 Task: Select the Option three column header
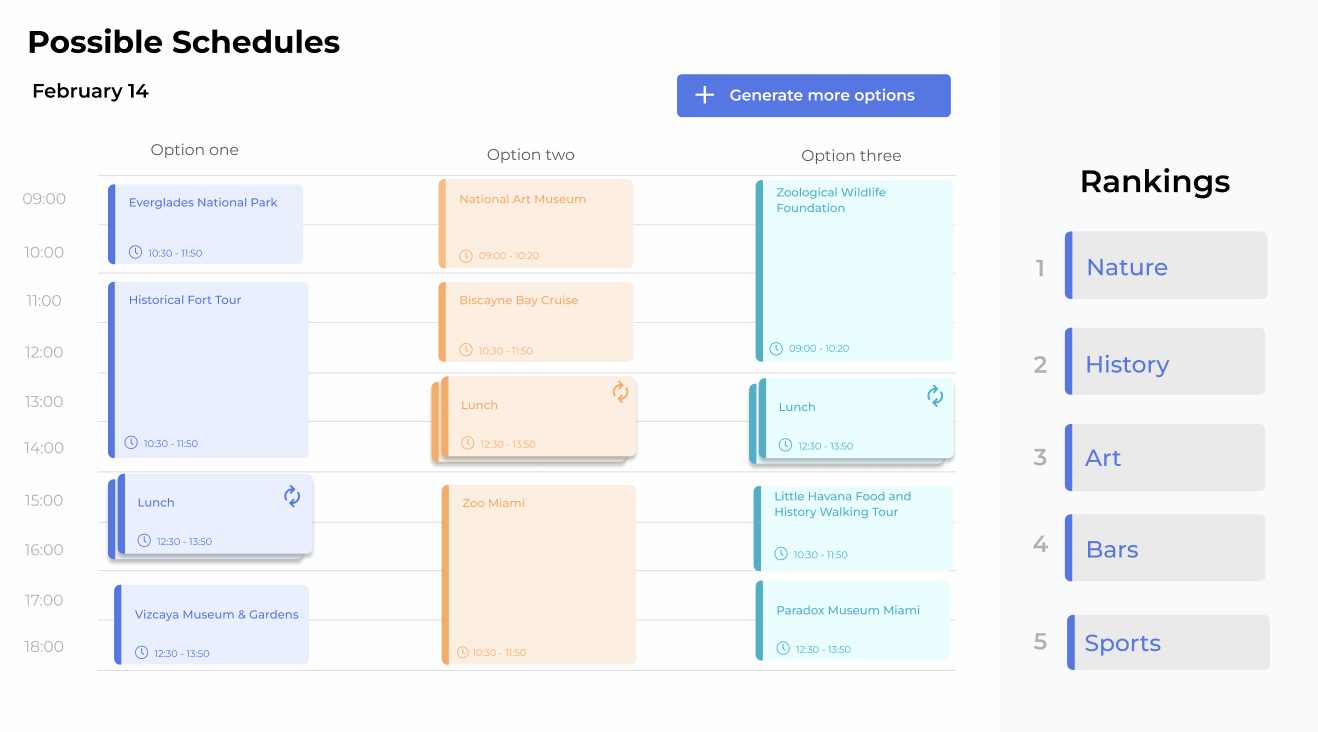pos(851,156)
